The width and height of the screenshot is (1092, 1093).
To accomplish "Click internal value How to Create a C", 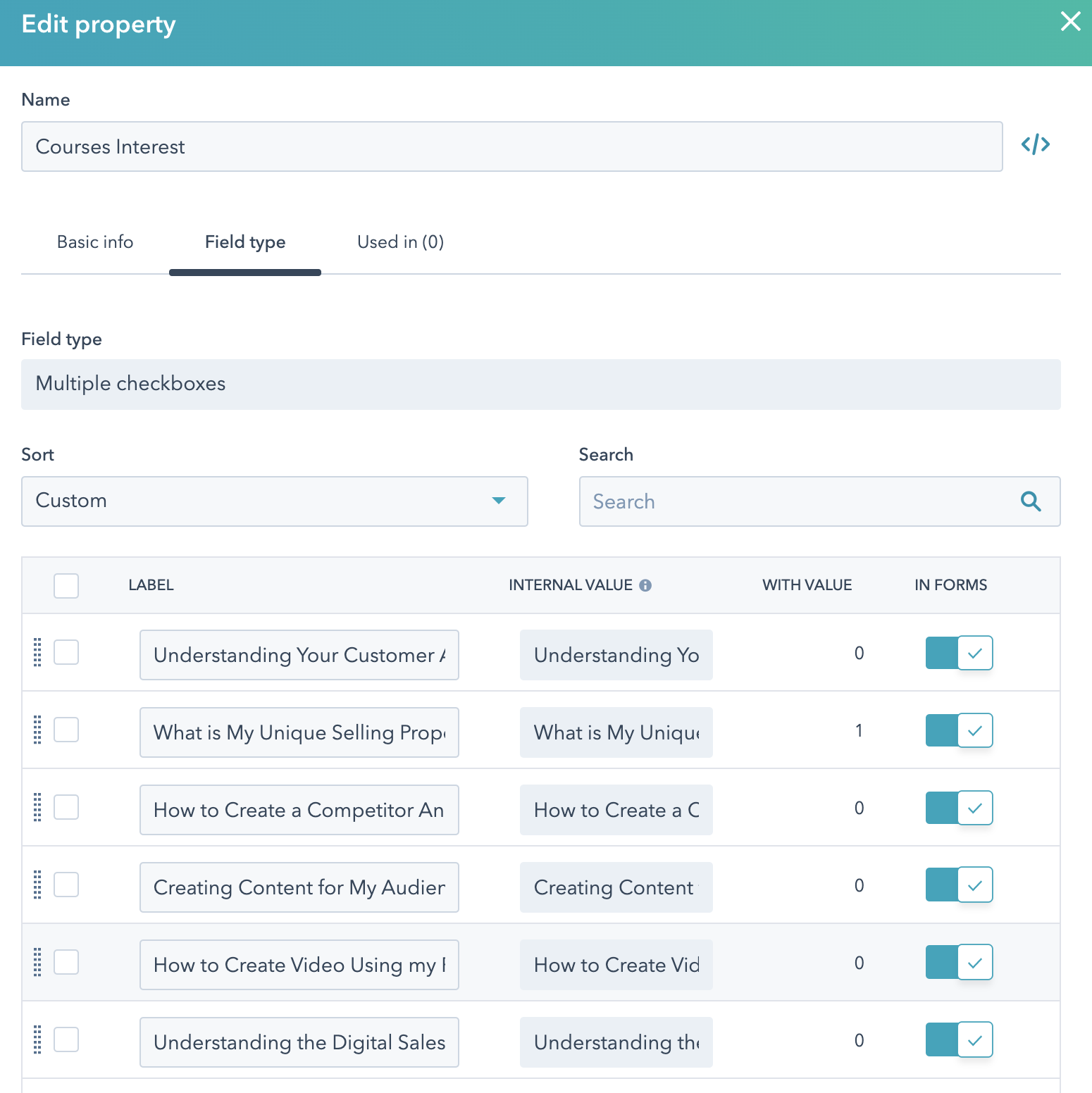I will point(616,810).
